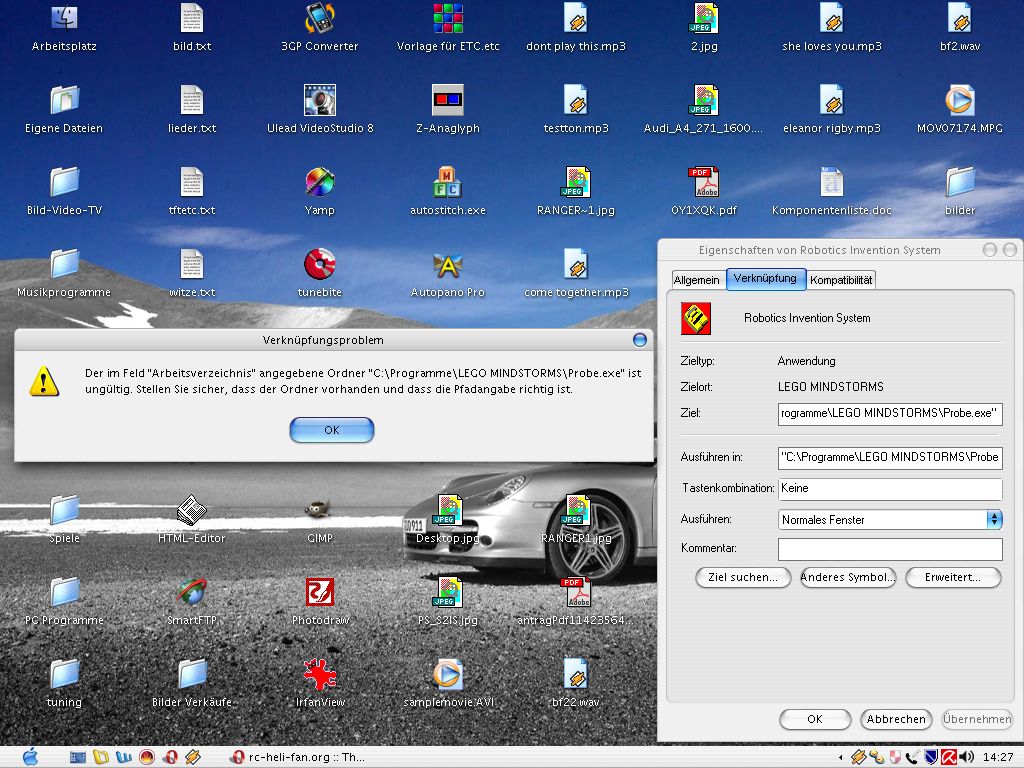Click Abbrechen in the properties window

coord(896,719)
